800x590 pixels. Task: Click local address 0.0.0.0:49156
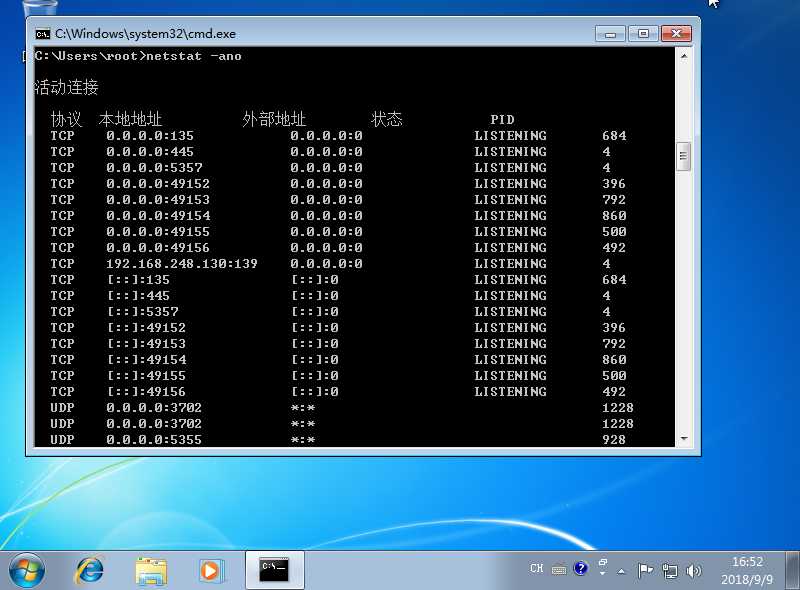pyautogui.click(x=158, y=248)
